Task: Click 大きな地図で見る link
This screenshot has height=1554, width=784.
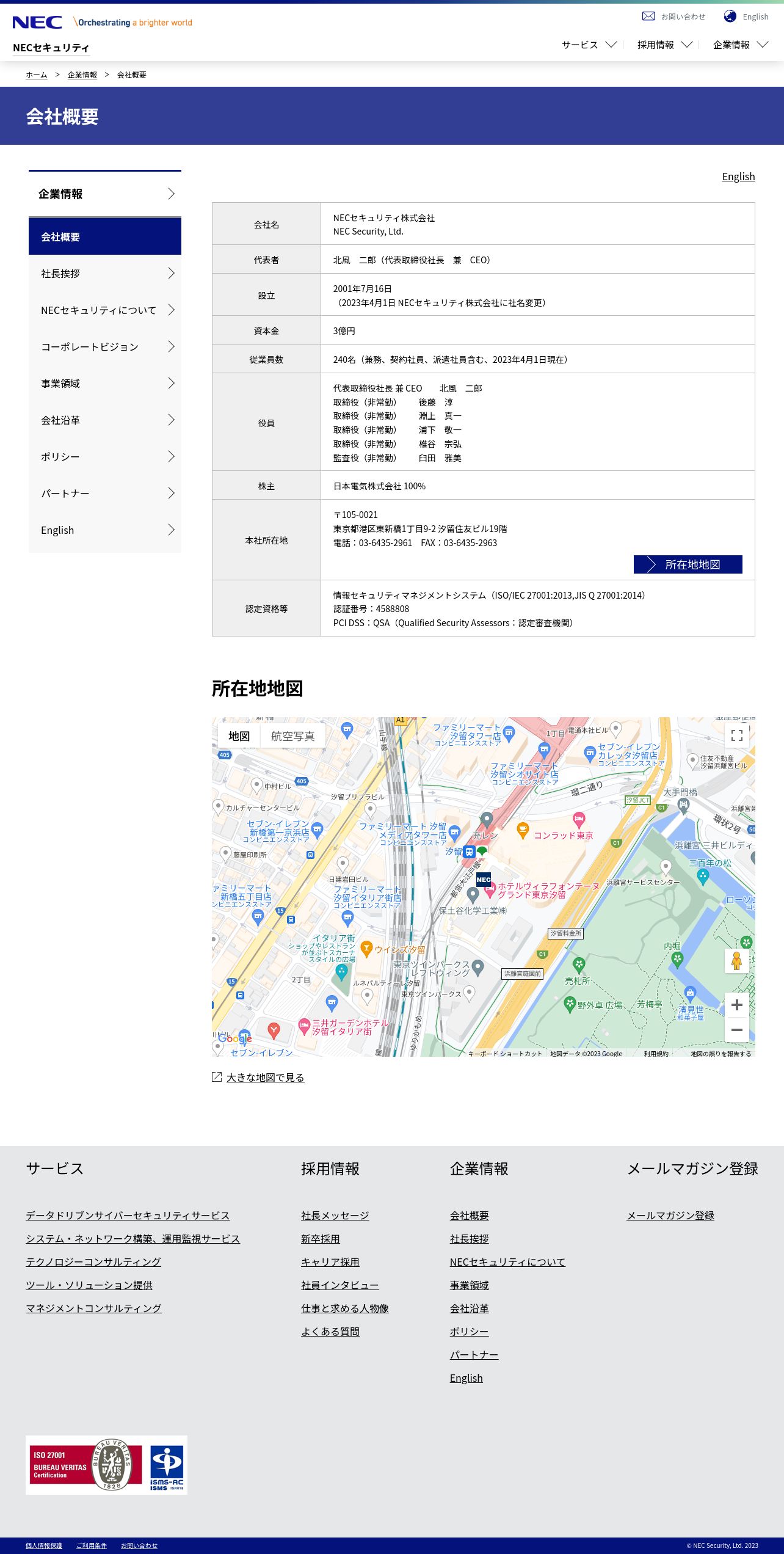Action: click(265, 1077)
